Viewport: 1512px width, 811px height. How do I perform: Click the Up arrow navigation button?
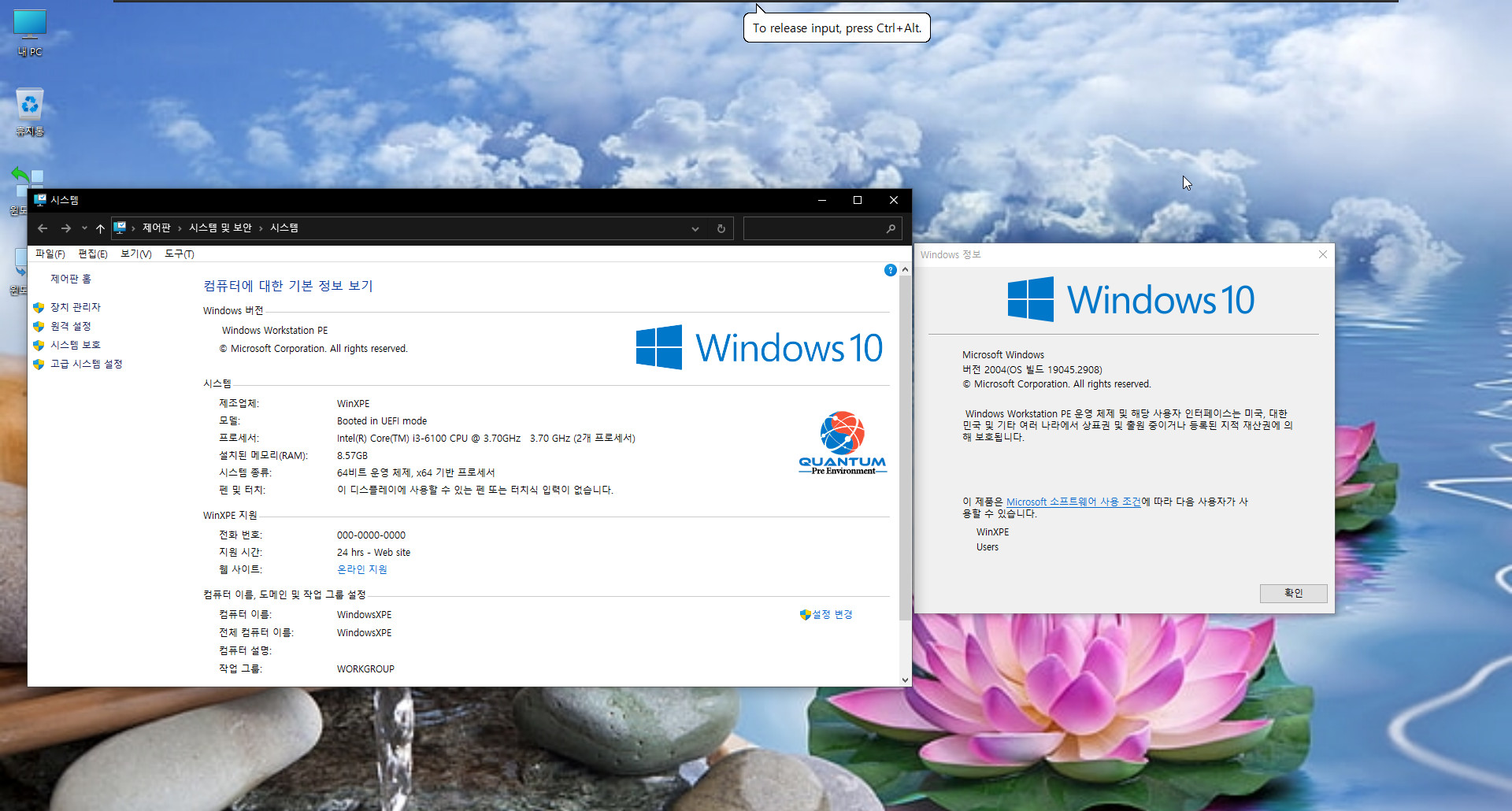(x=100, y=228)
